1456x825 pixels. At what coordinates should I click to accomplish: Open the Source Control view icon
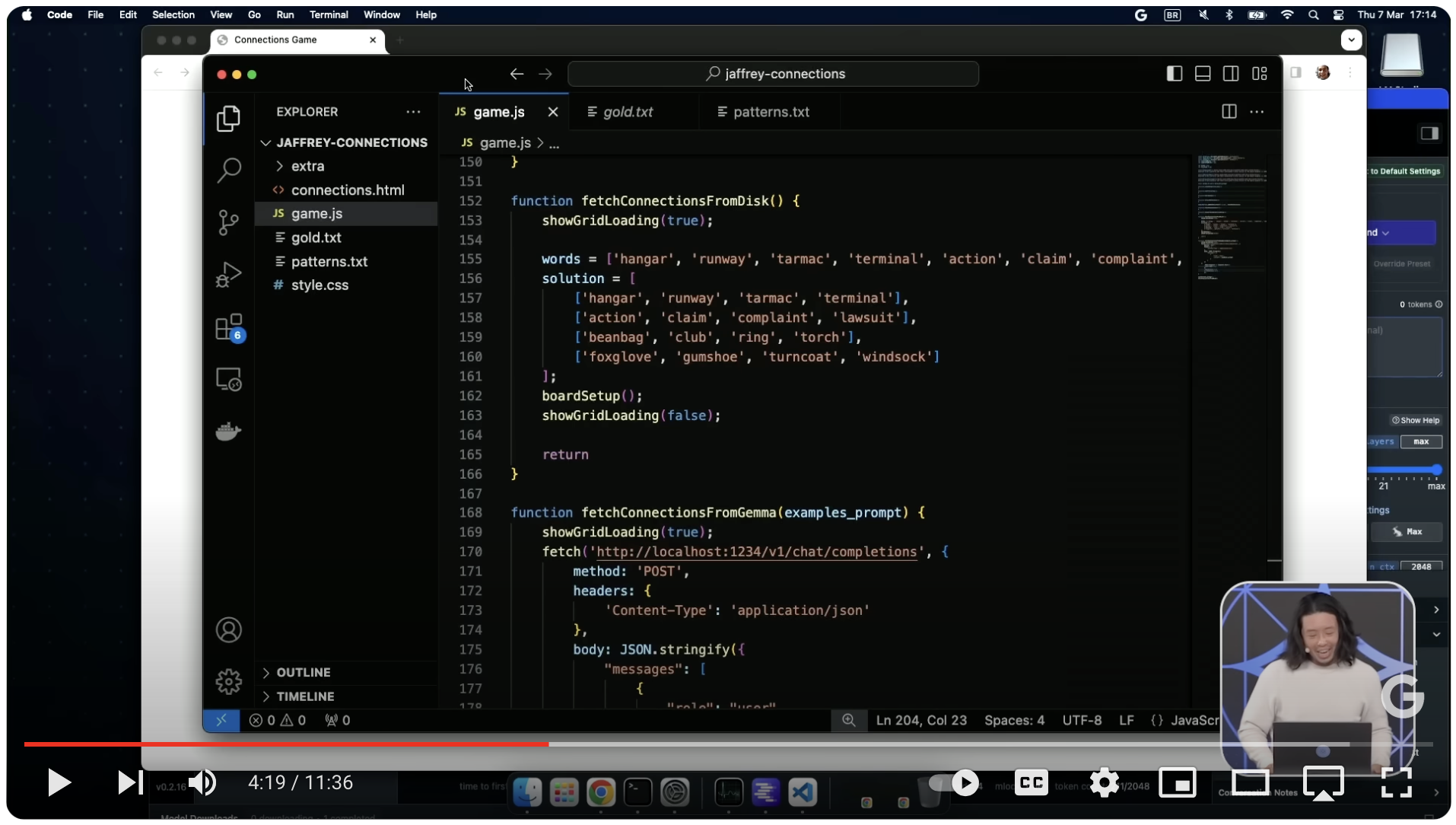pos(228,222)
